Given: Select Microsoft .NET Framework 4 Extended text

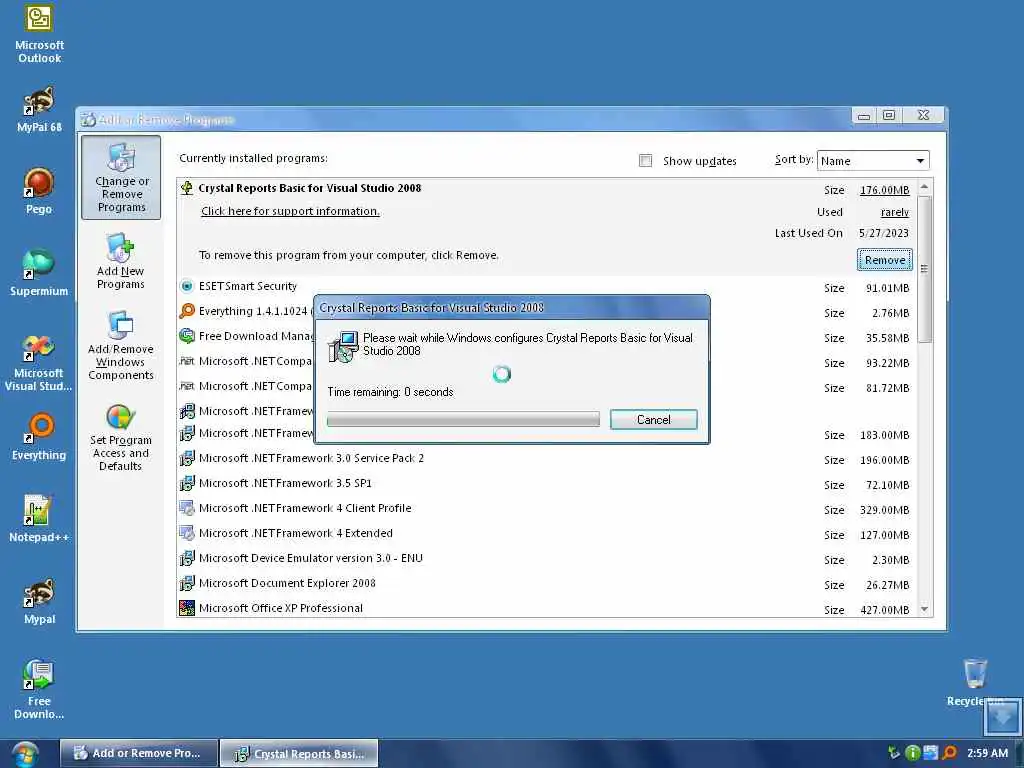Looking at the screenshot, I should click(x=295, y=534).
